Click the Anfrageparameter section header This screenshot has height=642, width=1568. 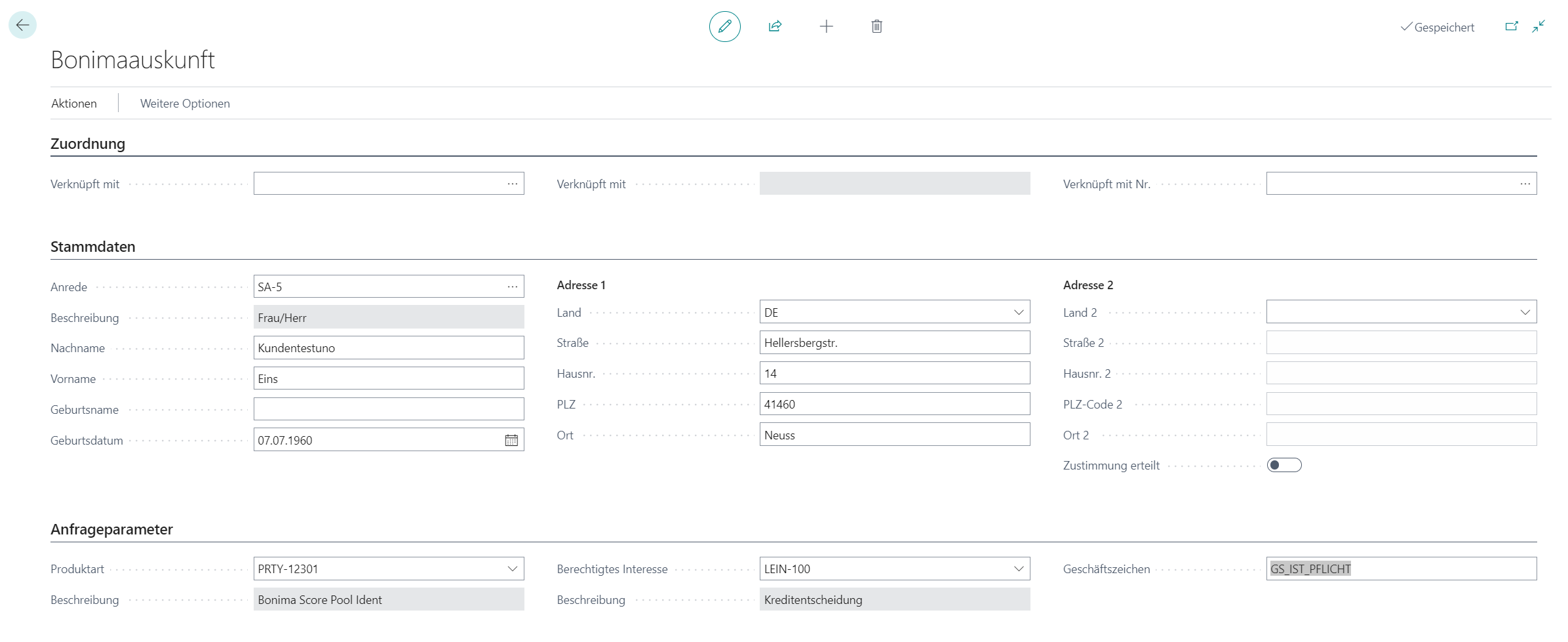click(111, 529)
